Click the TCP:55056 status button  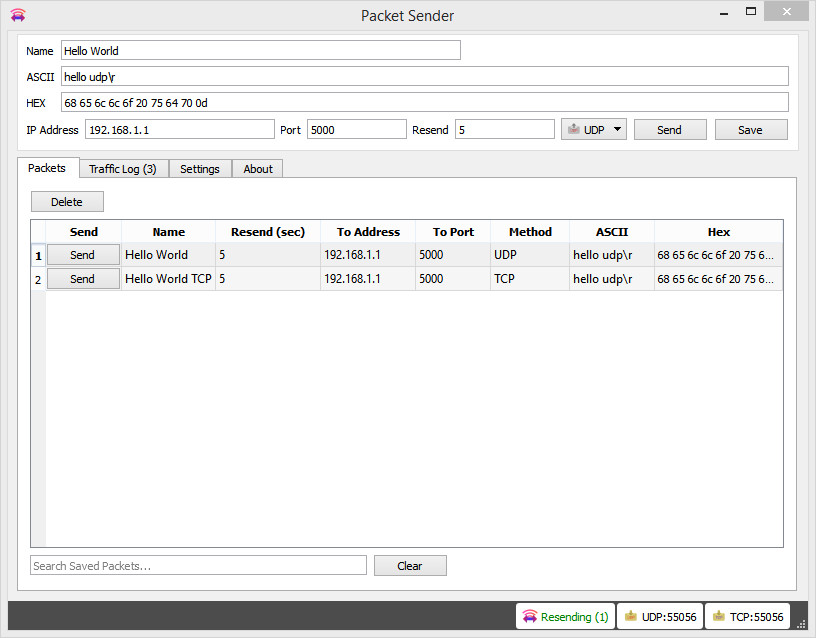pyautogui.click(x=748, y=616)
